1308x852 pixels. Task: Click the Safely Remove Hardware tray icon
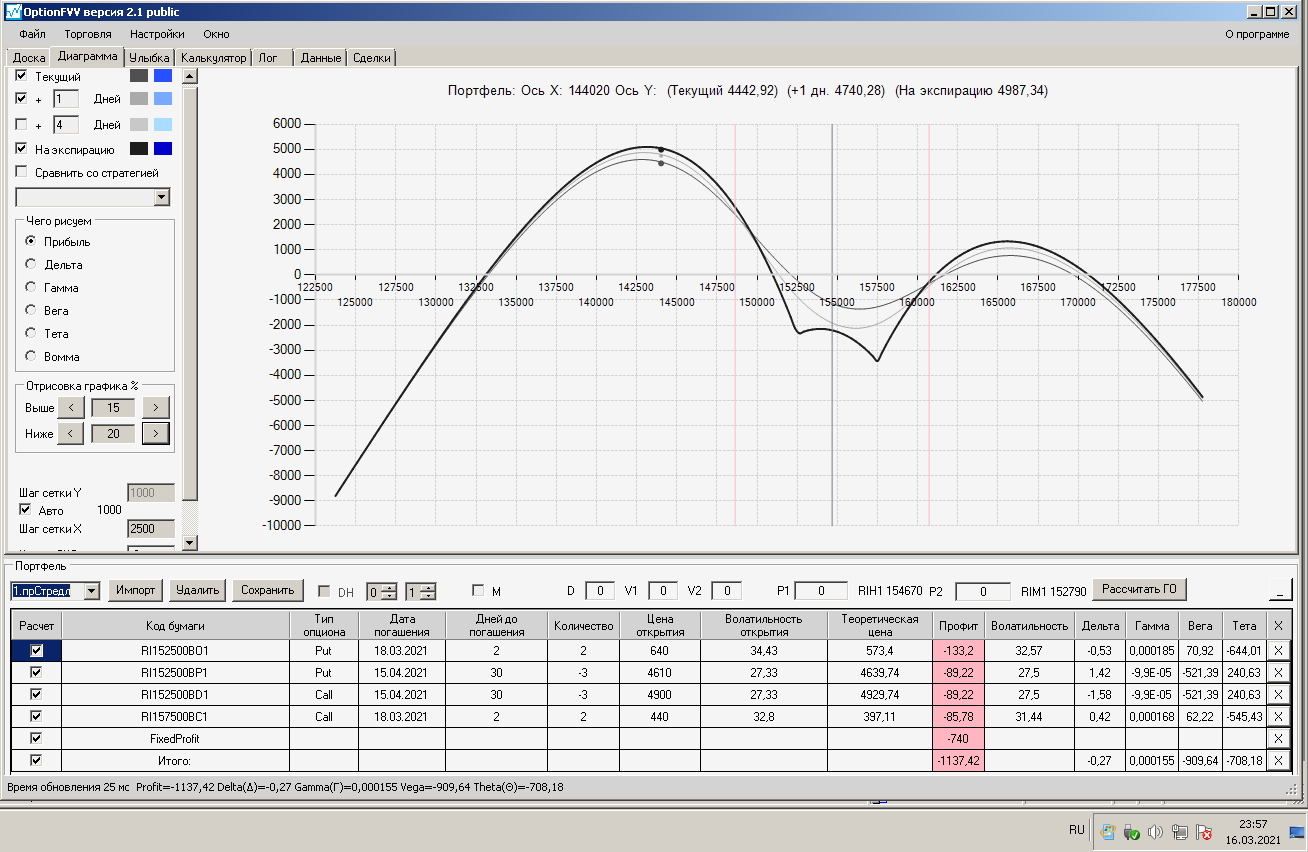[x=1132, y=831]
